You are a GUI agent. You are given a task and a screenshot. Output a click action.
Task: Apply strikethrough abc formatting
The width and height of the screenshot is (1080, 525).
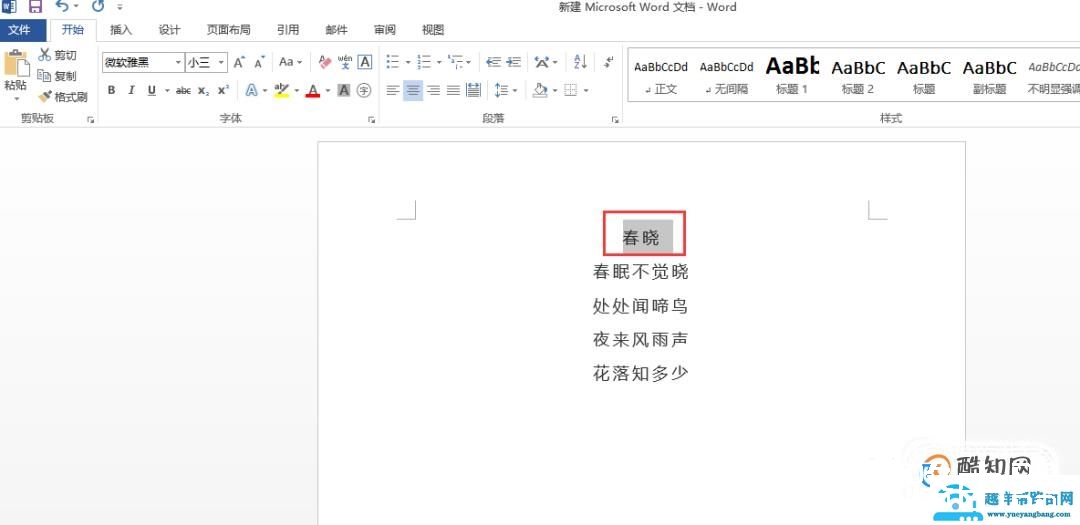pyautogui.click(x=183, y=90)
